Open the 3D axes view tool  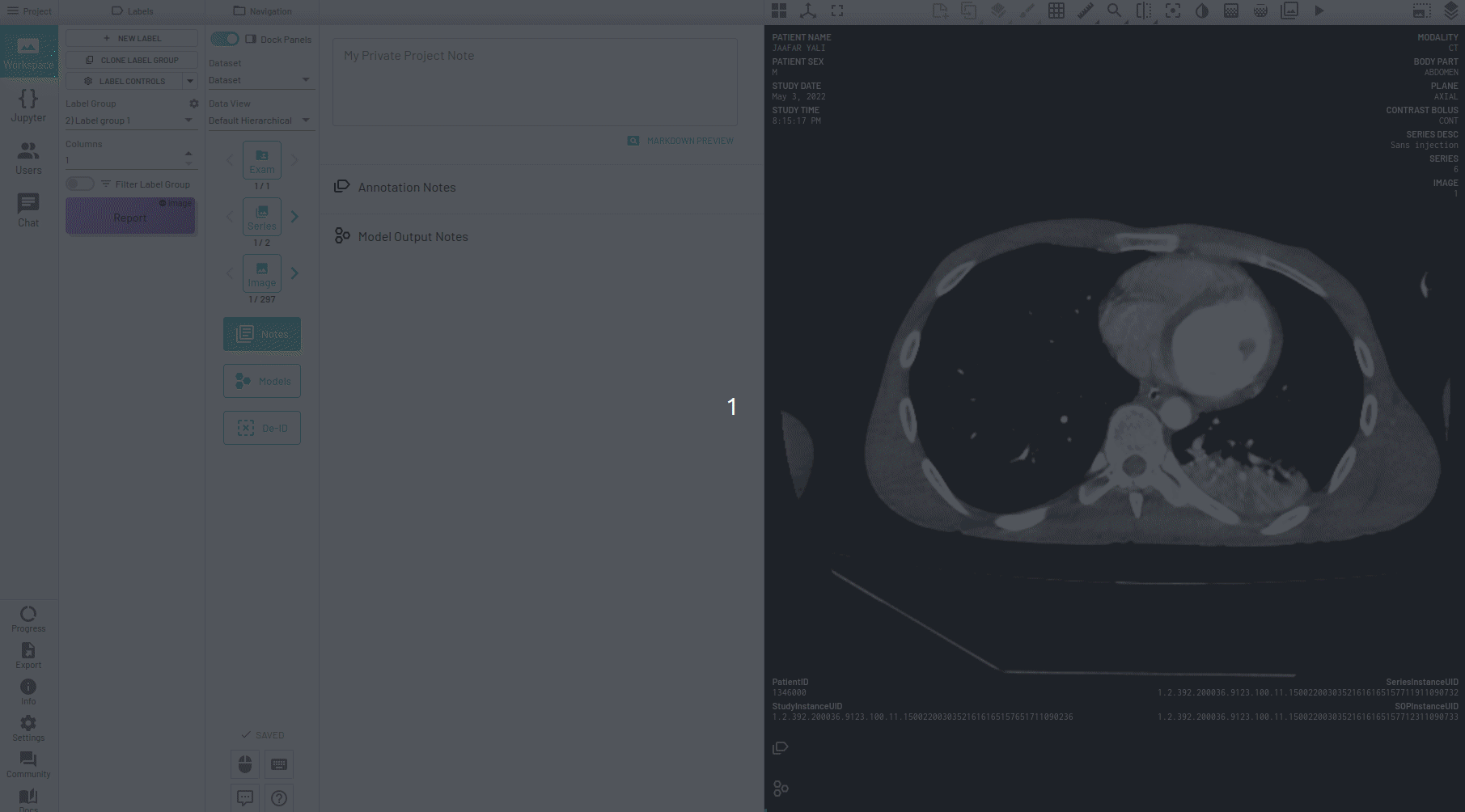tap(808, 11)
